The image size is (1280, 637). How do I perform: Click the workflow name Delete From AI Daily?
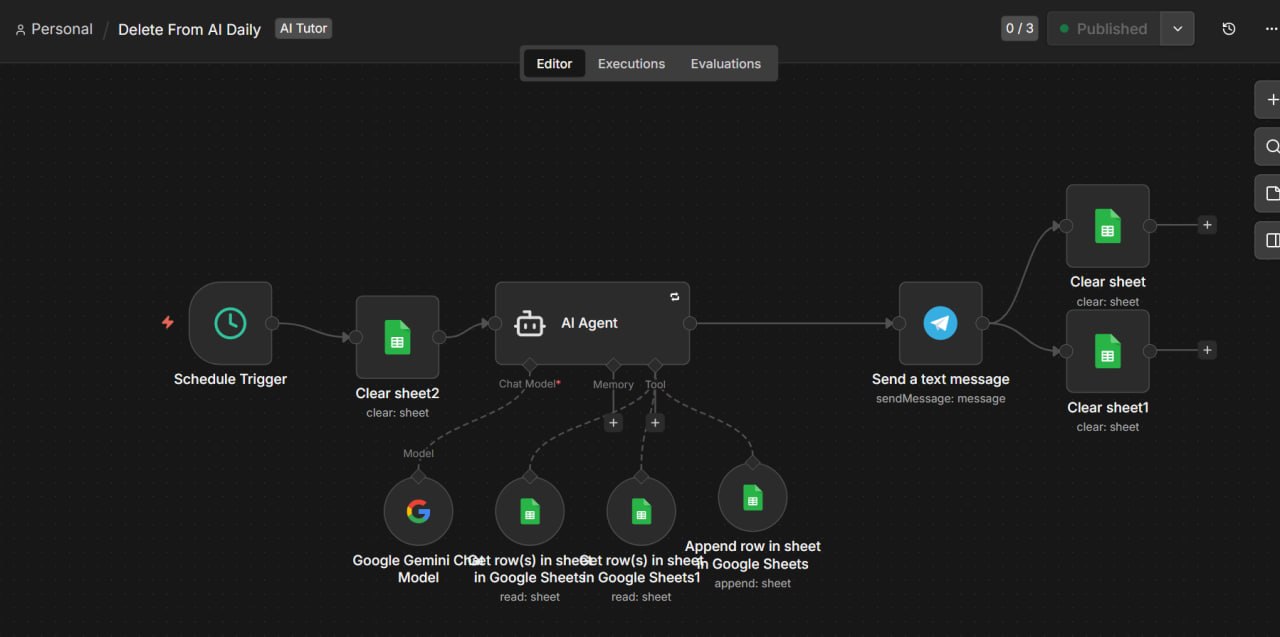pyautogui.click(x=189, y=29)
